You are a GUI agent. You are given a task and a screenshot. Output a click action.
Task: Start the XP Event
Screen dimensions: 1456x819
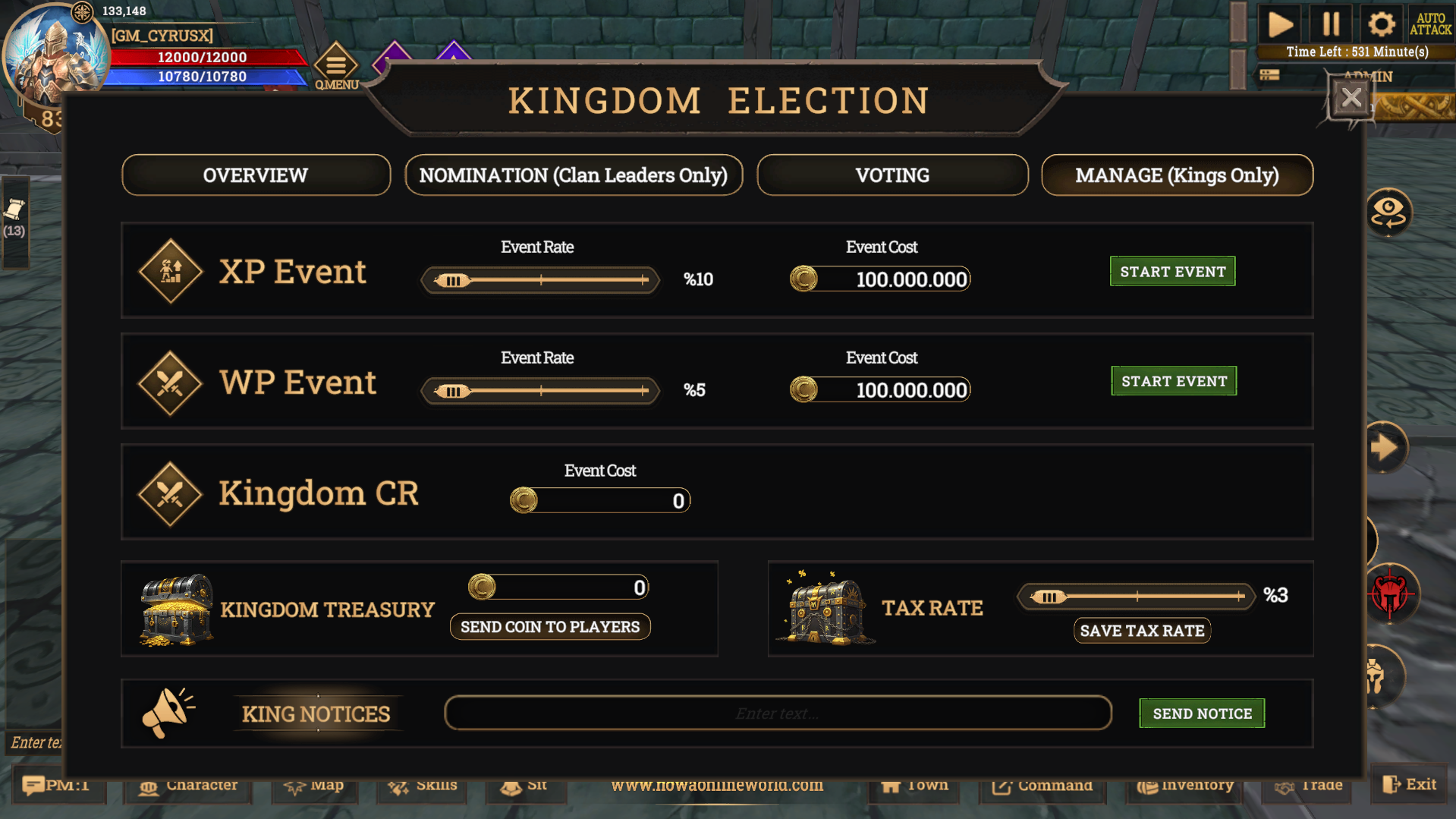[x=1172, y=272]
